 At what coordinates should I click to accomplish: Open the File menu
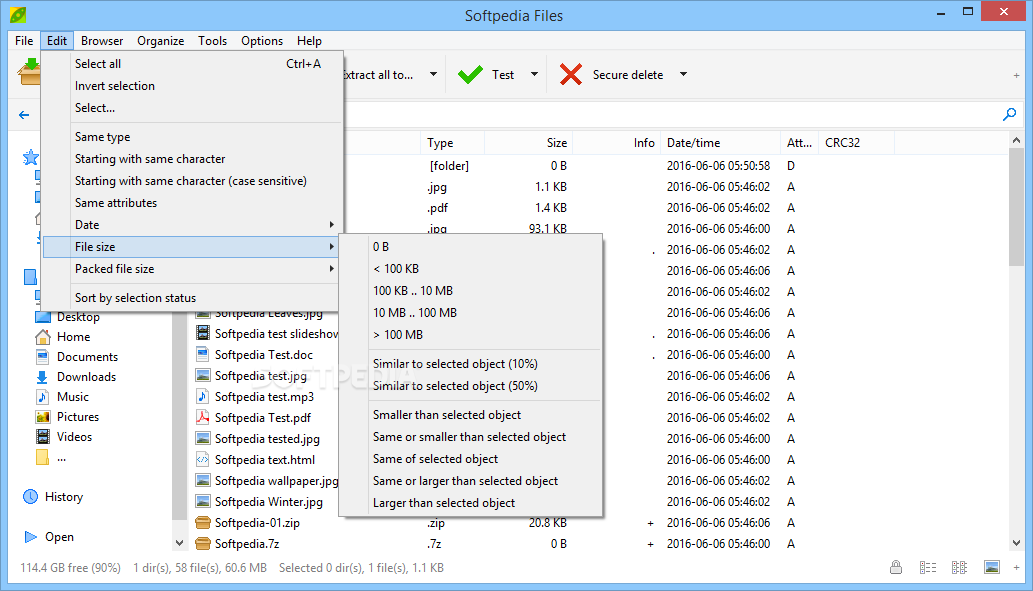coord(24,41)
